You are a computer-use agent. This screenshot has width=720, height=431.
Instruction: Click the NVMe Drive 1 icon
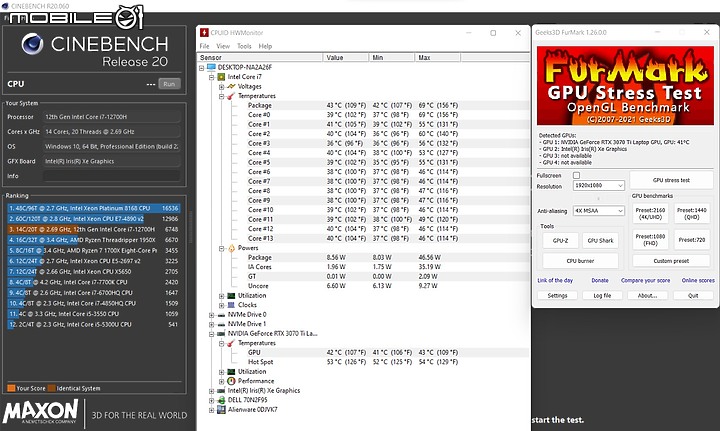(221, 324)
